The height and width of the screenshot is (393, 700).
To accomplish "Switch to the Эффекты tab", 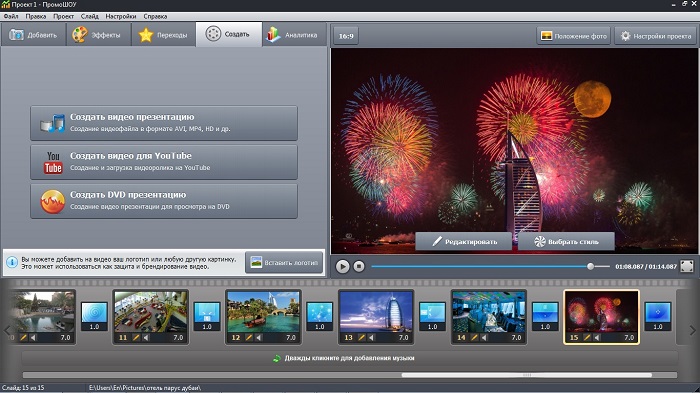I will click(99, 35).
